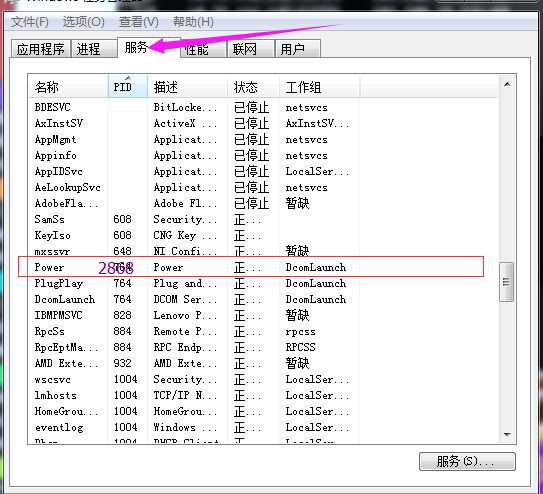This screenshot has height=494, width=543.
Task: Click the scrollbar up arrow
Action: [507, 84]
